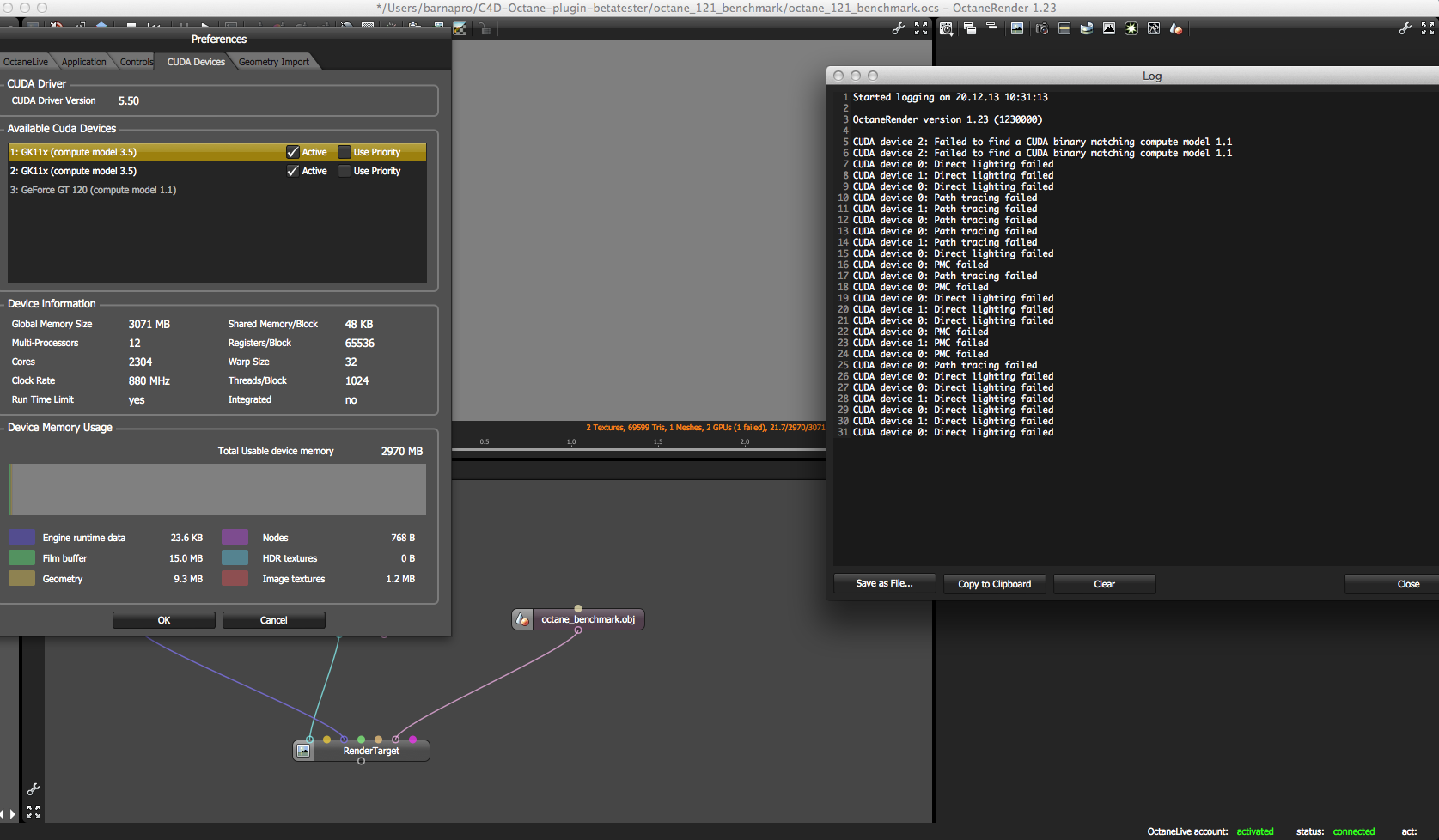Click the 'OctaneRender version 1.23' log line
The width and height of the screenshot is (1439, 840).
click(948, 119)
